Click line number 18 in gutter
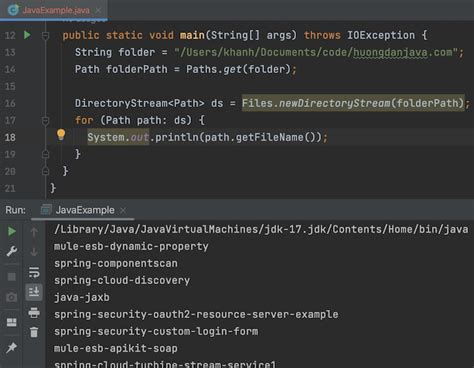This screenshot has height=368, width=474. point(10,137)
